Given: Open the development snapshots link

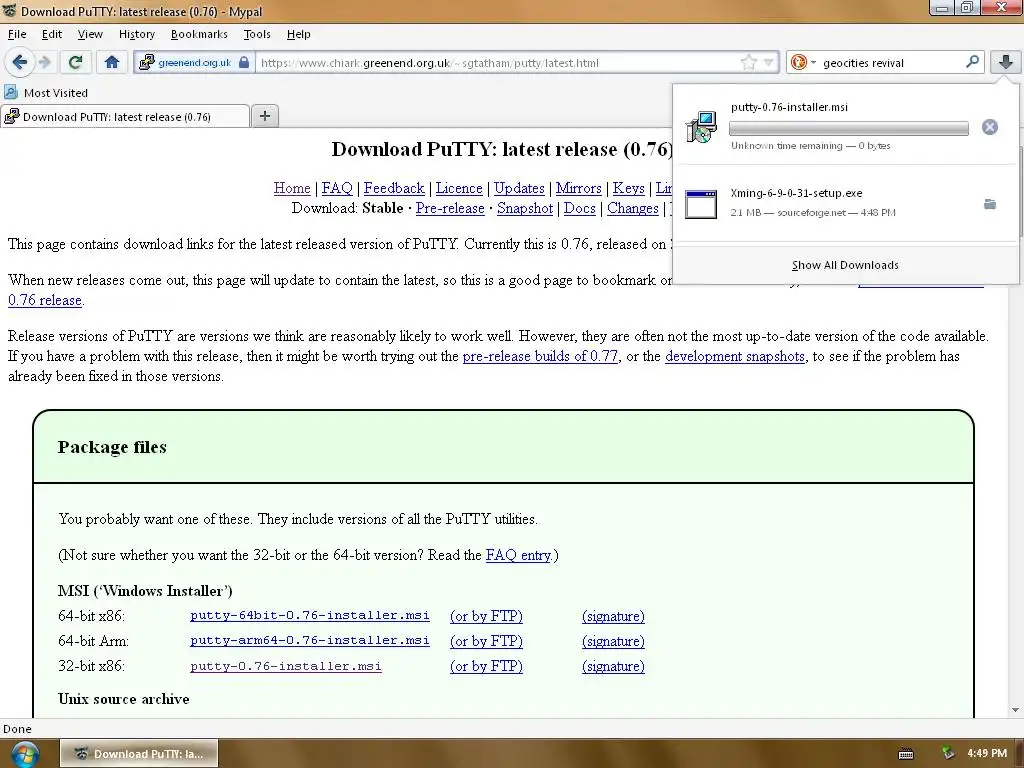Looking at the screenshot, I should [x=735, y=356].
